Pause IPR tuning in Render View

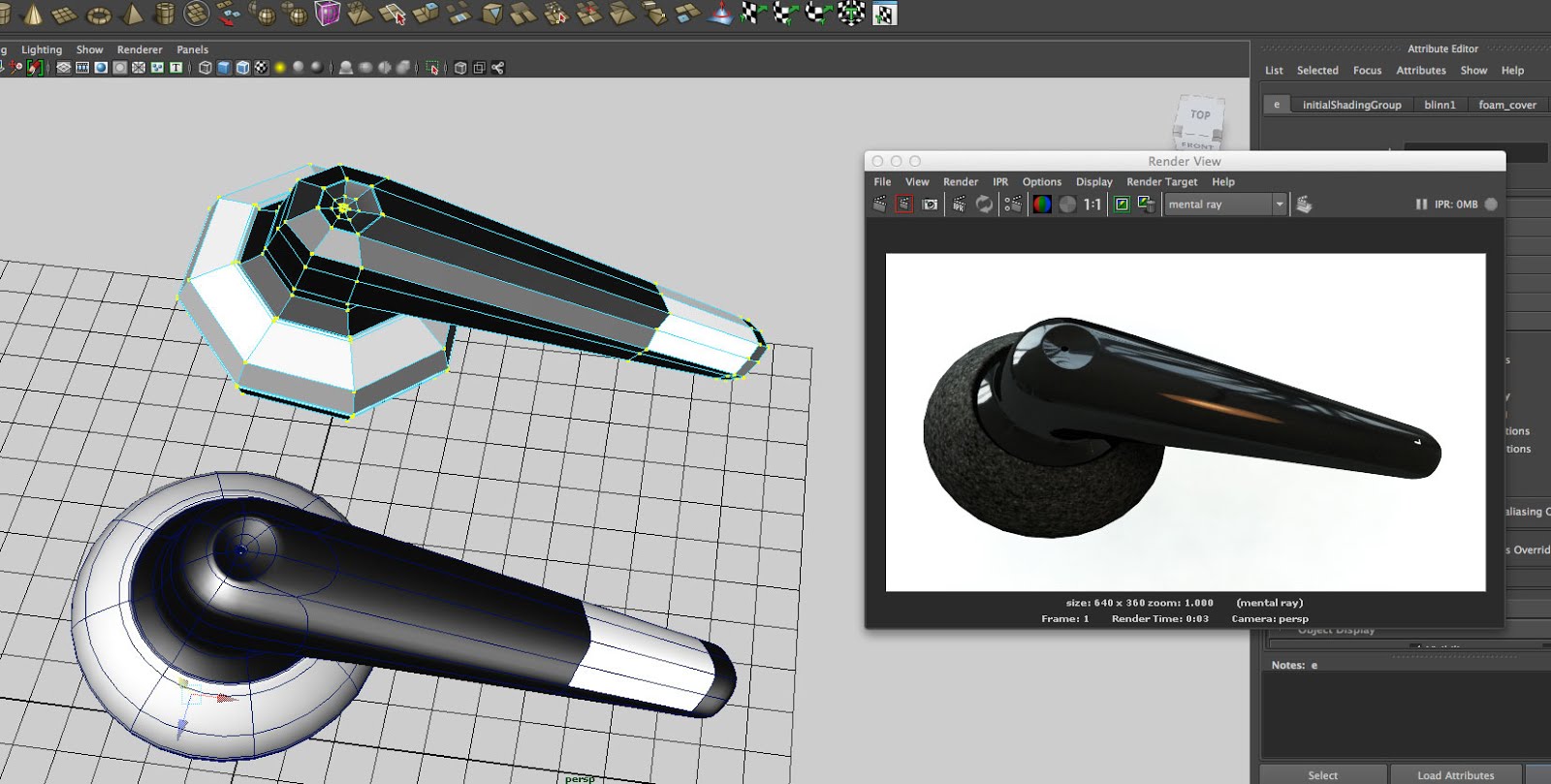pyautogui.click(x=1421, y=204)
